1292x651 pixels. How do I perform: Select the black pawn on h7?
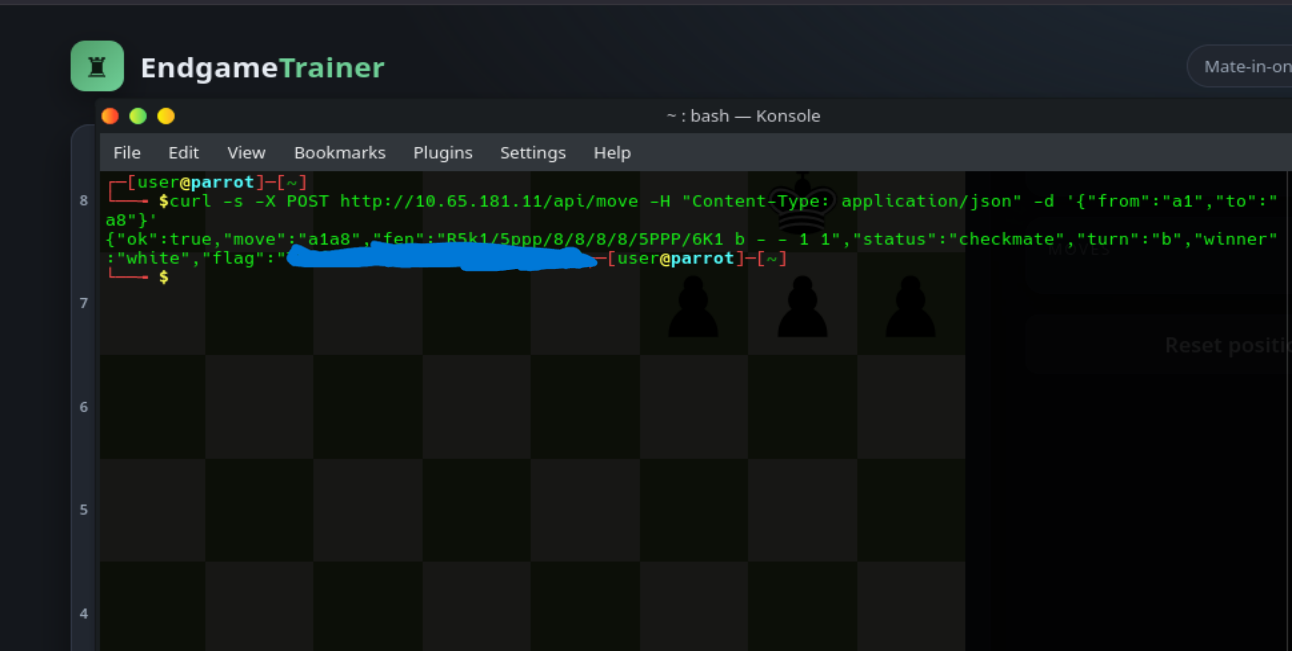[910, 306]
